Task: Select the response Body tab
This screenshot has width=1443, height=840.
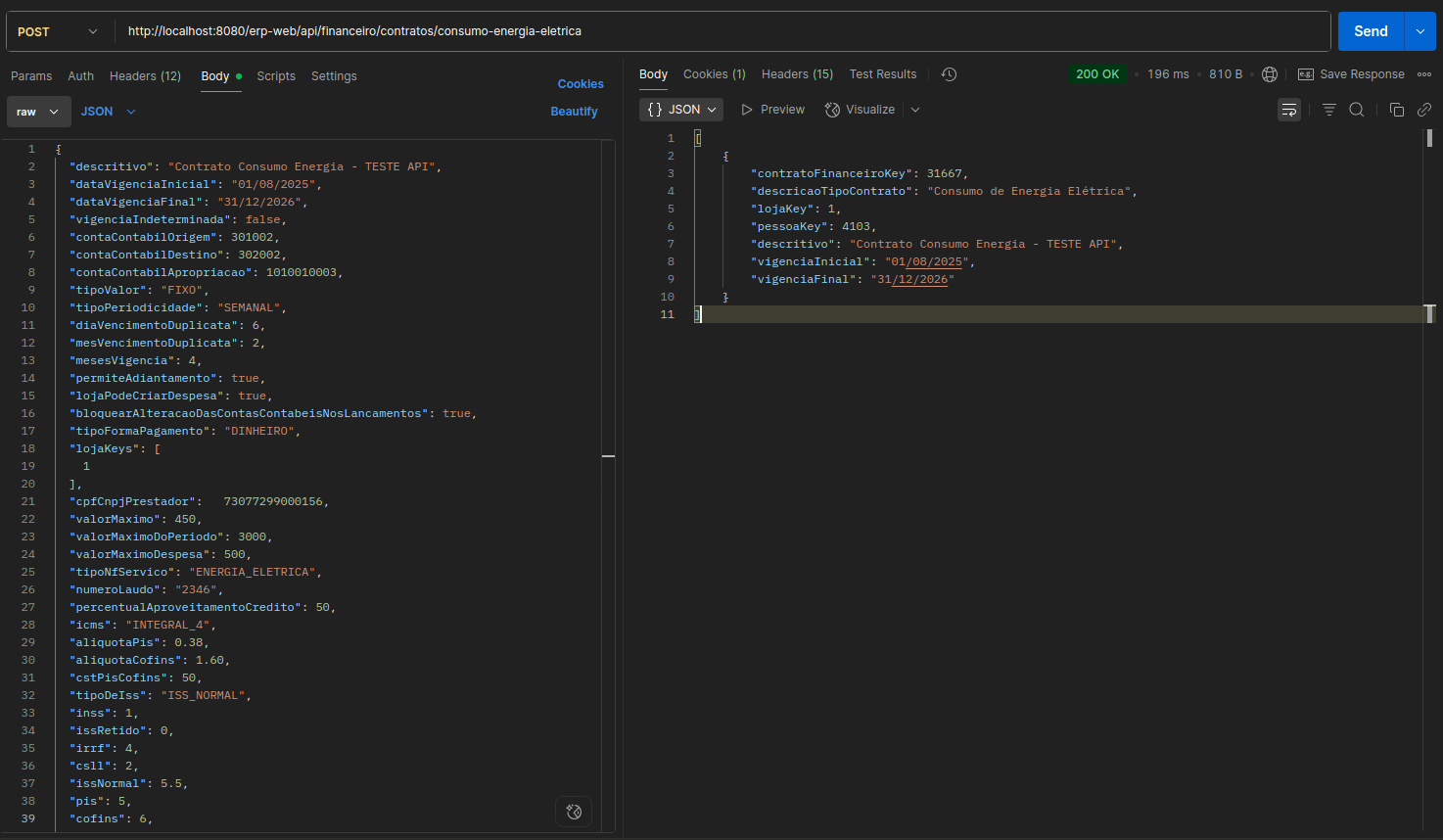Action: tap(653, 74)
